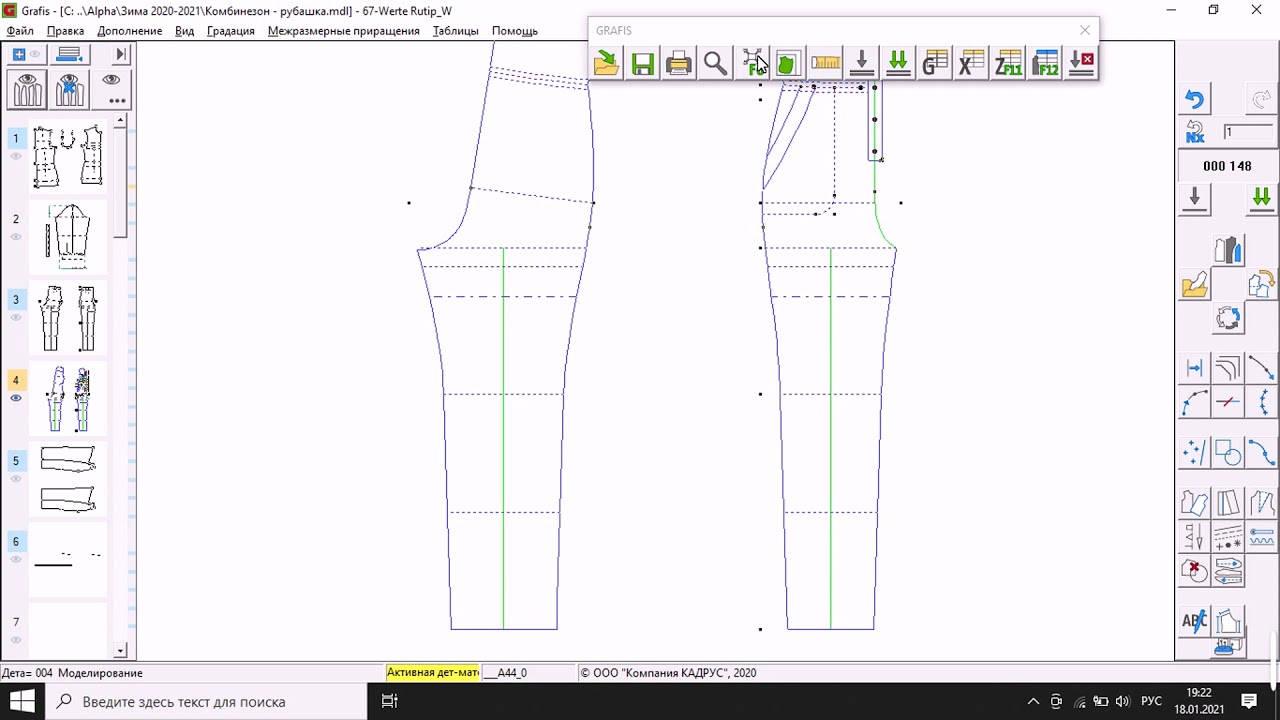
Task: Toggle hide-pieces eye with blue X
Action: (x=69, y=90)
